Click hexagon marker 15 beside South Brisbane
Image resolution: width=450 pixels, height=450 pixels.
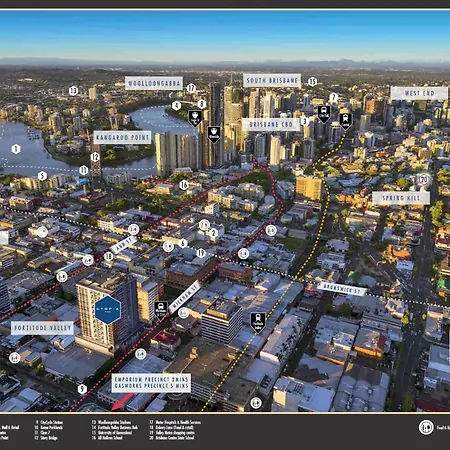[312, 81]
